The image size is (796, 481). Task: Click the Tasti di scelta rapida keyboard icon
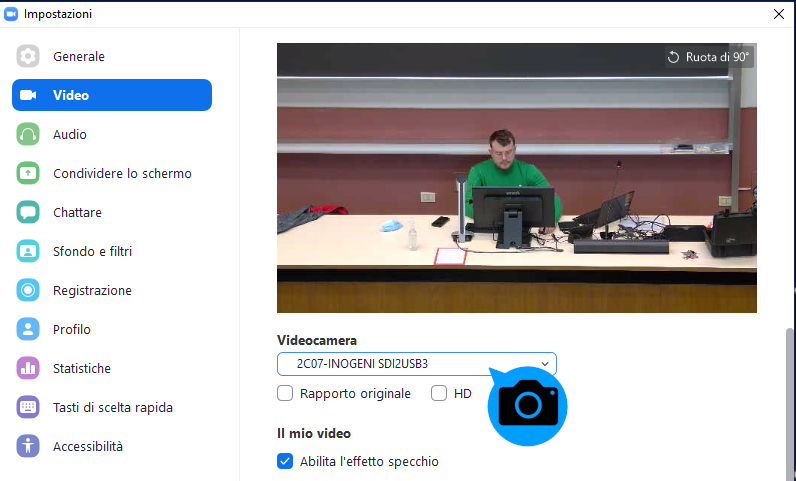click(28, 407)
